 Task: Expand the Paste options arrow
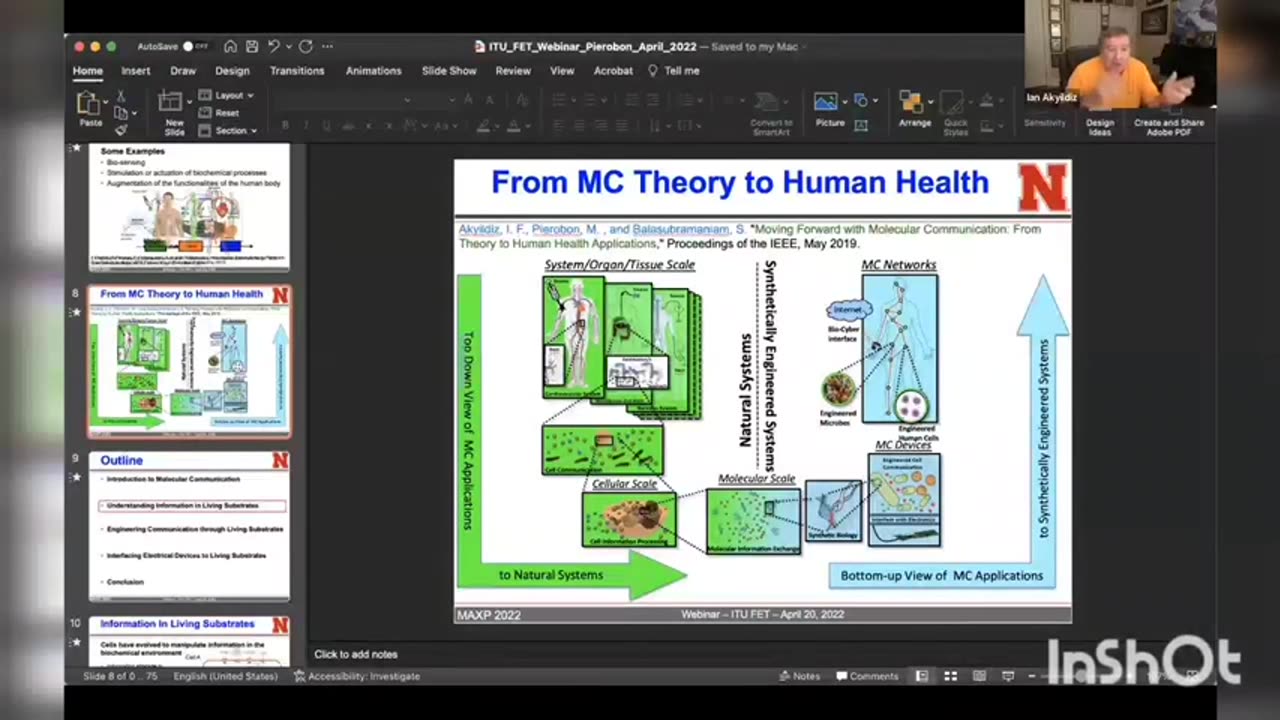click(105, 102)
